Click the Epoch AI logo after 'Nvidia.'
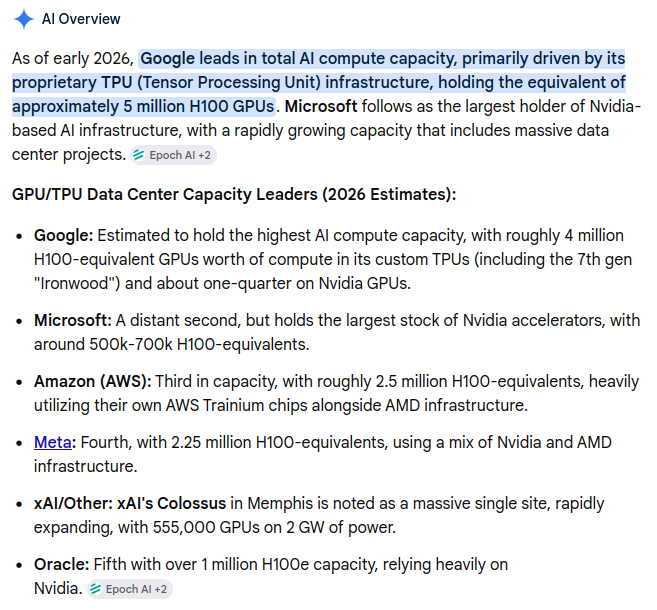Screen dimensions: 657x610 pos(95,589)
